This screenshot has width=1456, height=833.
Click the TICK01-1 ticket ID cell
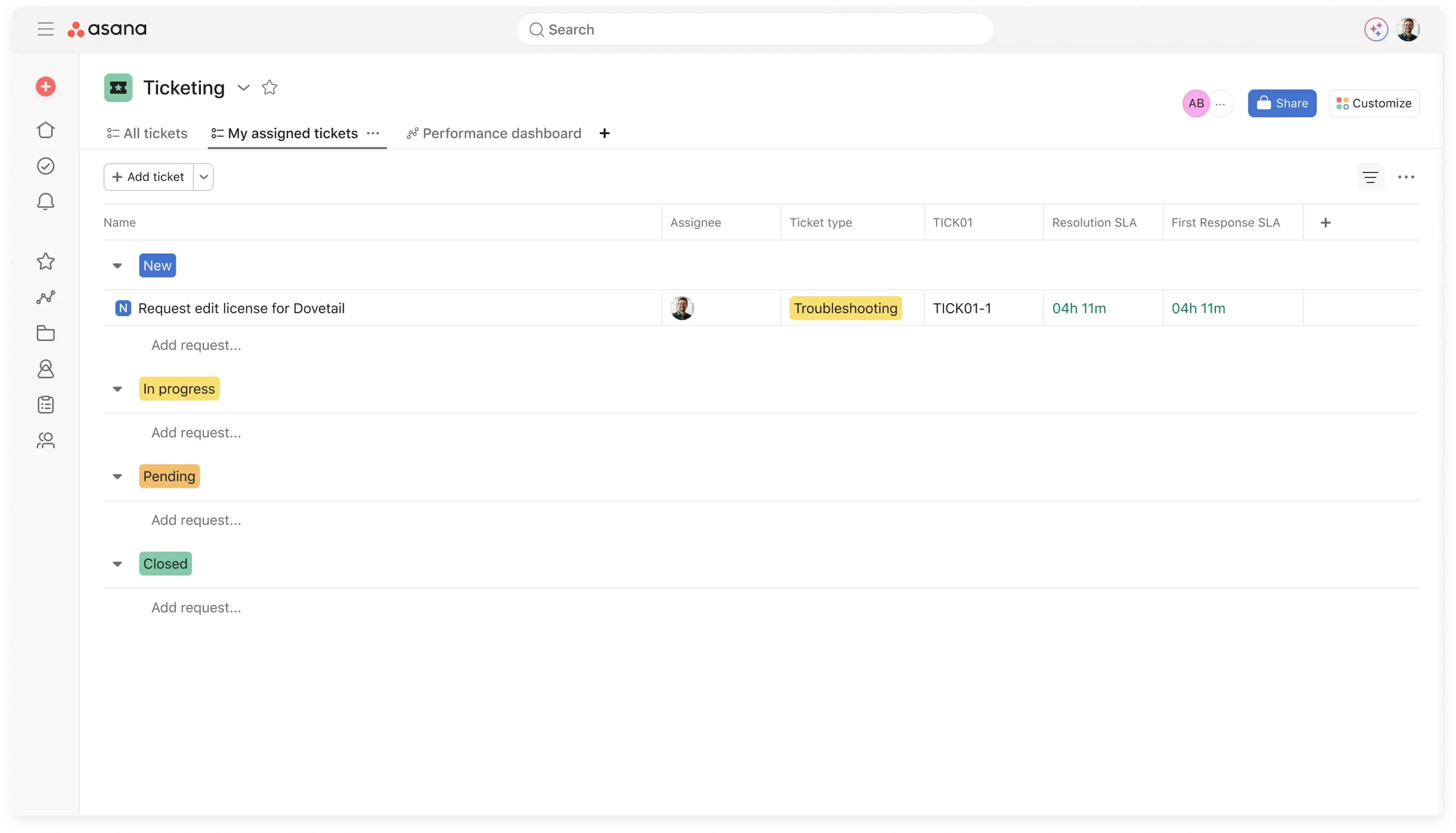(983, 308)
